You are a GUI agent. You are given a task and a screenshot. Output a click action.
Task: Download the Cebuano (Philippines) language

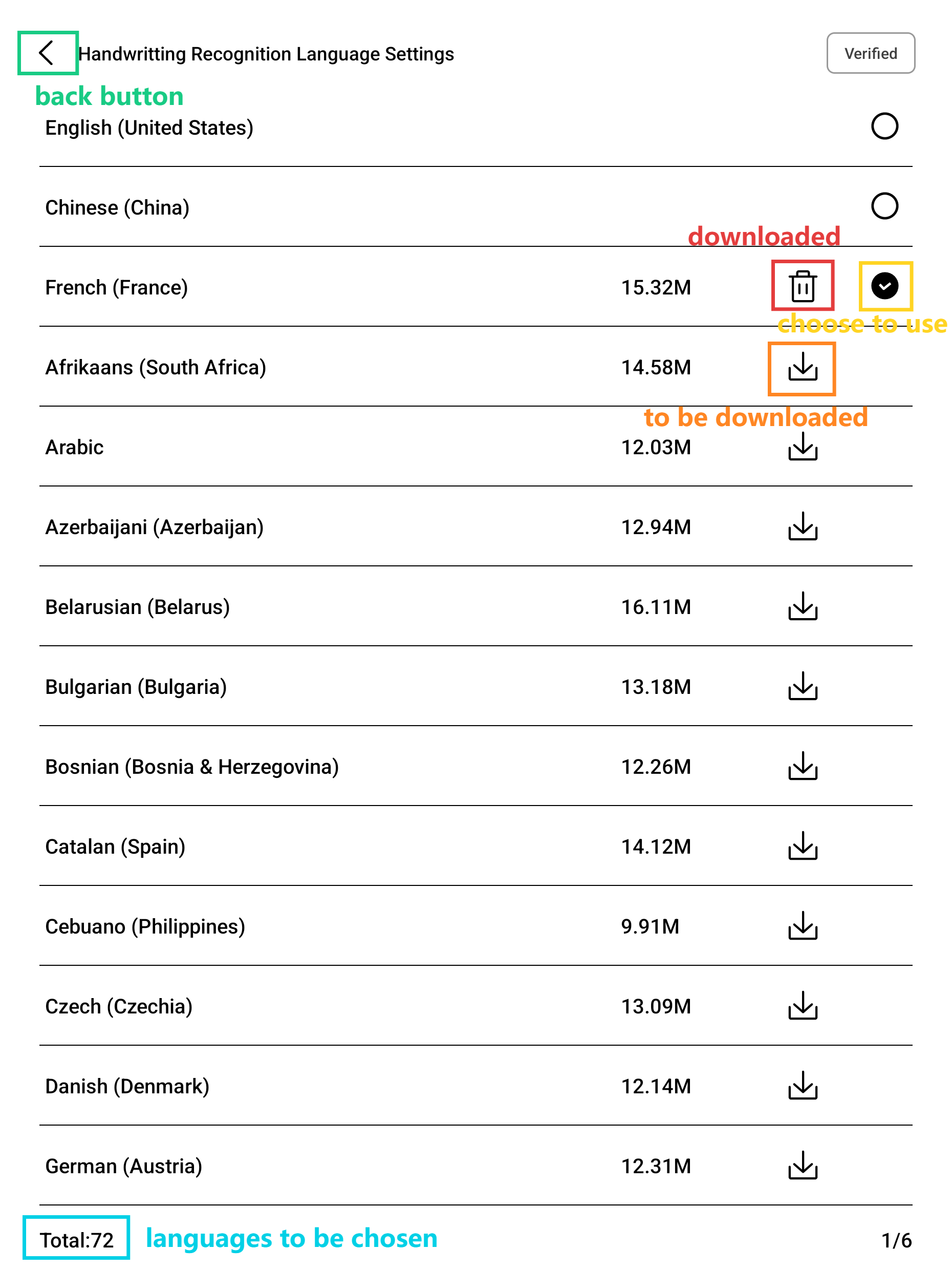click(x=802, y=926)
